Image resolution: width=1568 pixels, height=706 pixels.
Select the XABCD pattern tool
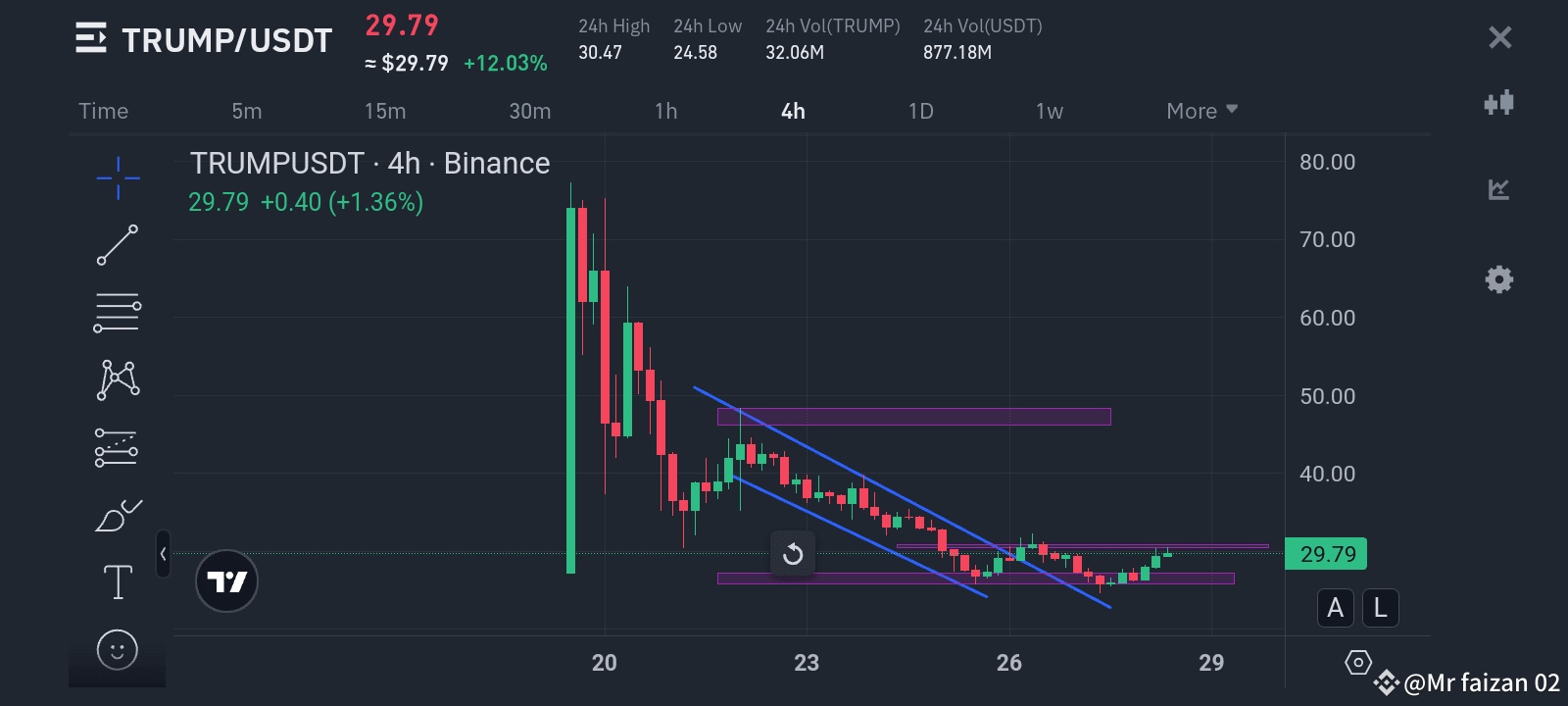(118, 379)
